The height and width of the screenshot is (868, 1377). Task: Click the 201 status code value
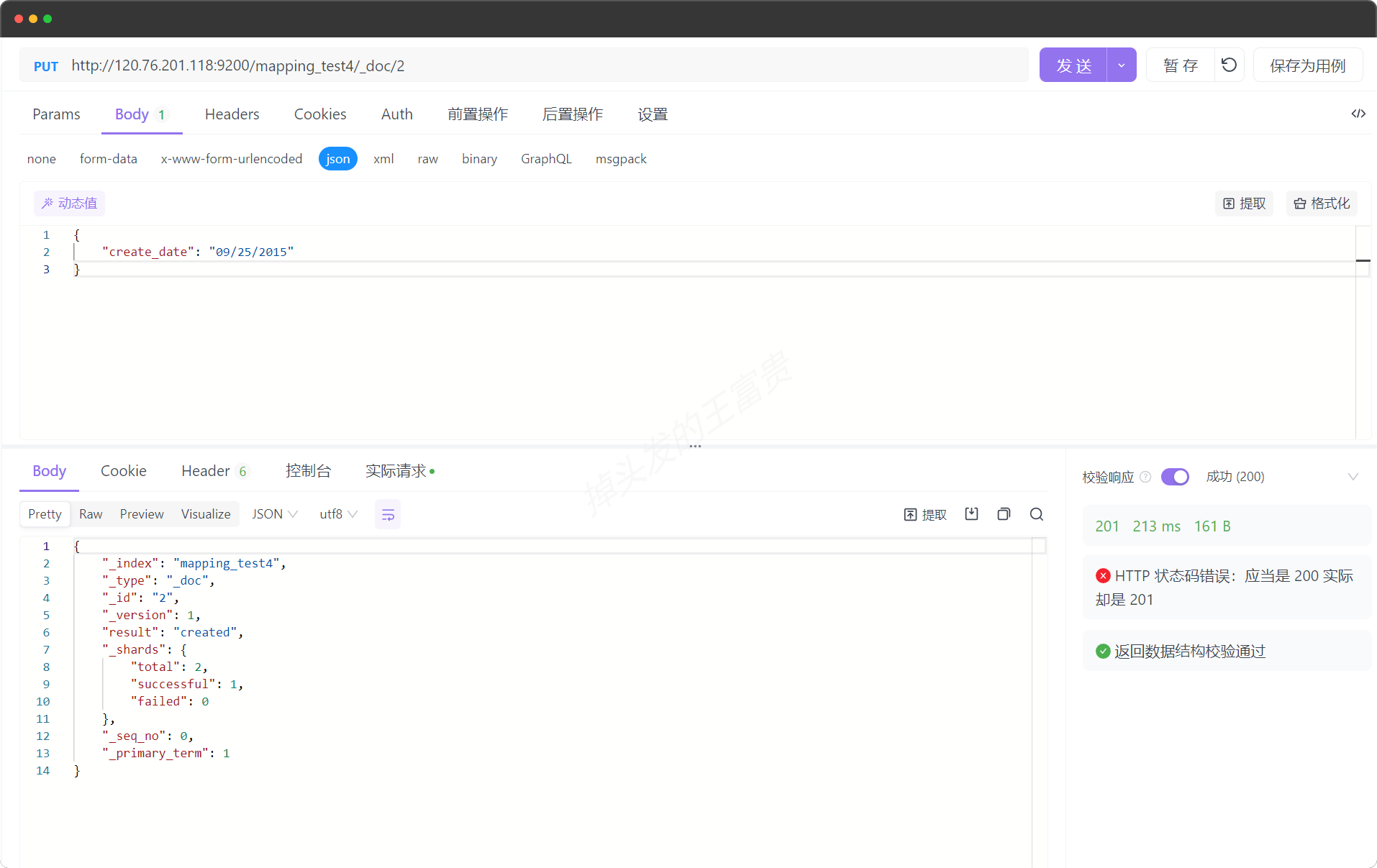point(1107,526)
